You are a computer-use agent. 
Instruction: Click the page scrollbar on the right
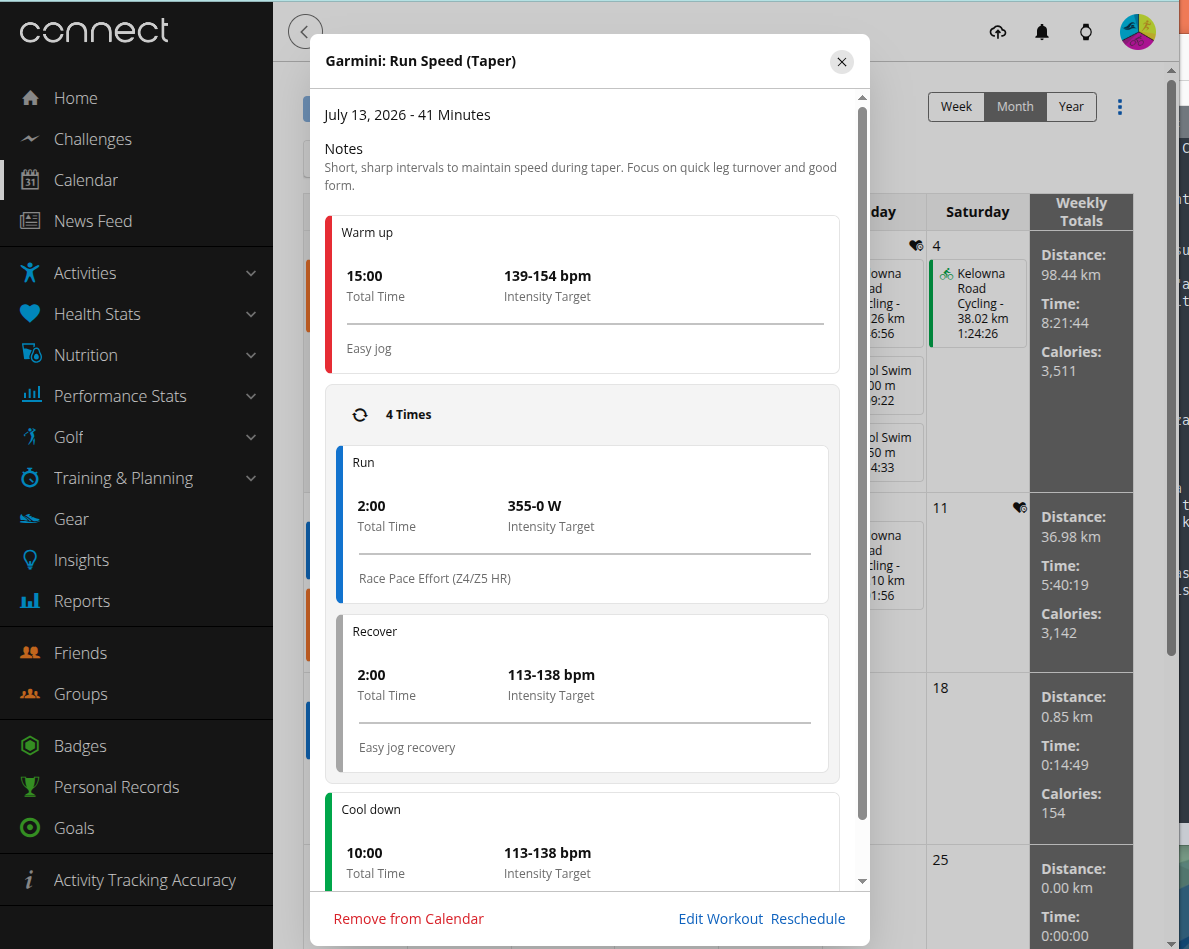tap(1172, 368)
